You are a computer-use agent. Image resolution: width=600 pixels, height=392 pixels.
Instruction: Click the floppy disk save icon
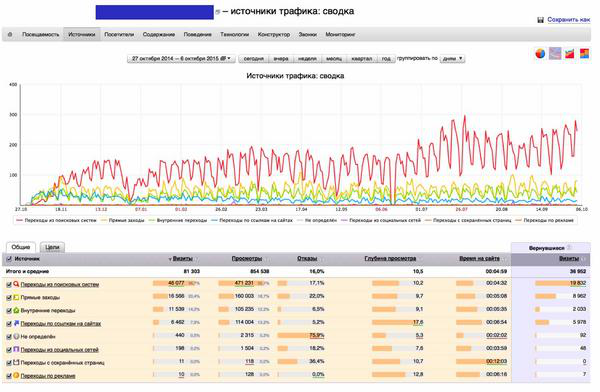pos(540,20)
